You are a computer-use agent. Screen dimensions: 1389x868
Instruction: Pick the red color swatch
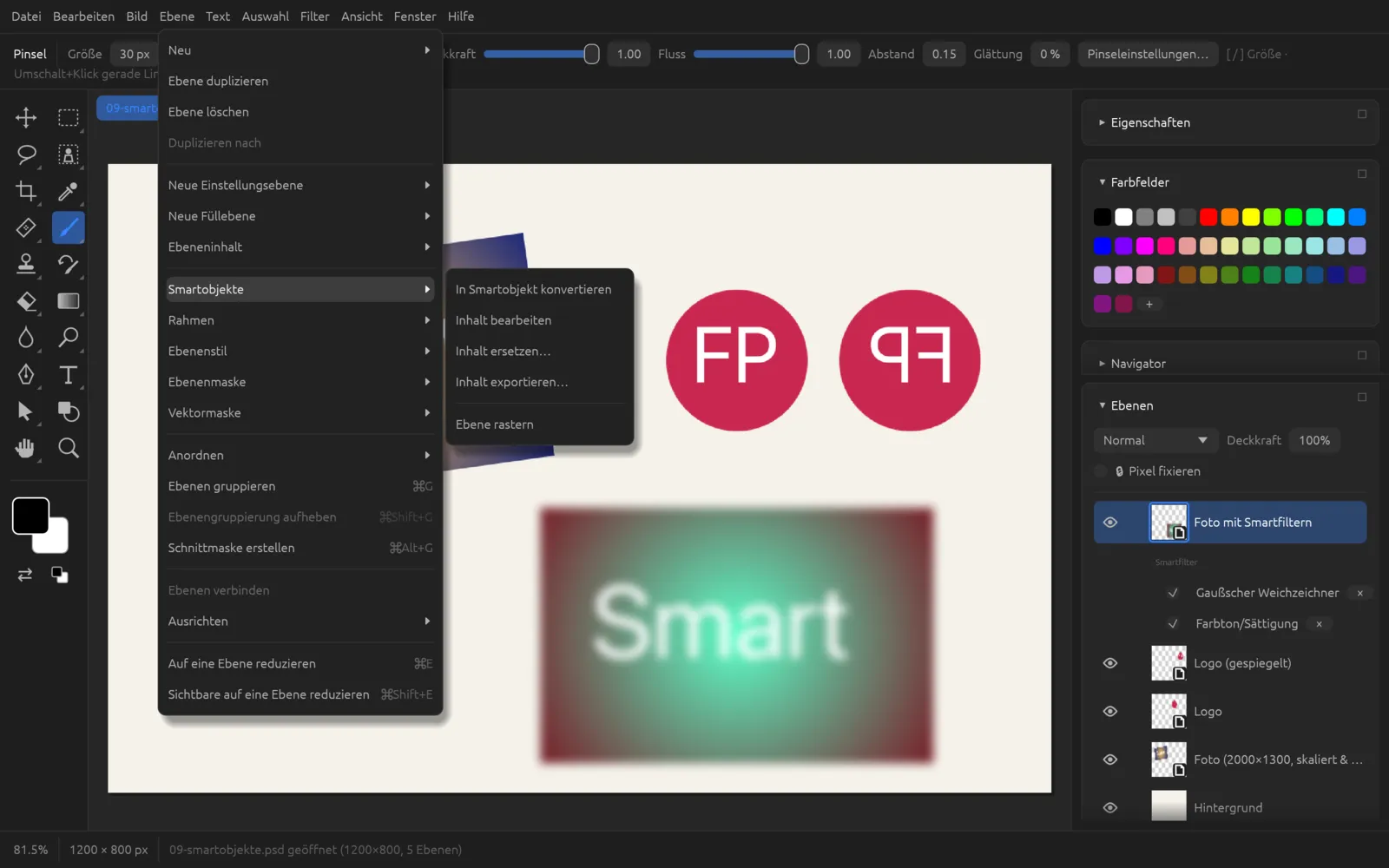click(x=1208, y=217)
